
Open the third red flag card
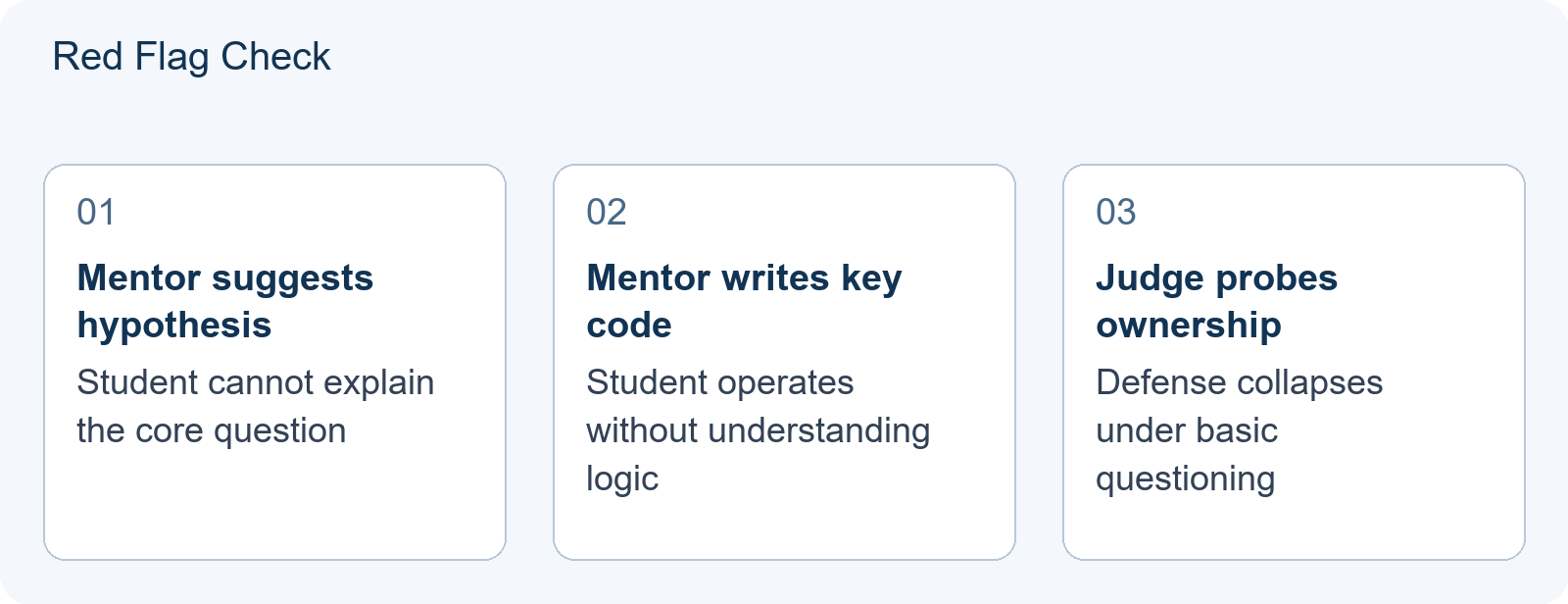pyautogui.click(x=1294, y=362)
